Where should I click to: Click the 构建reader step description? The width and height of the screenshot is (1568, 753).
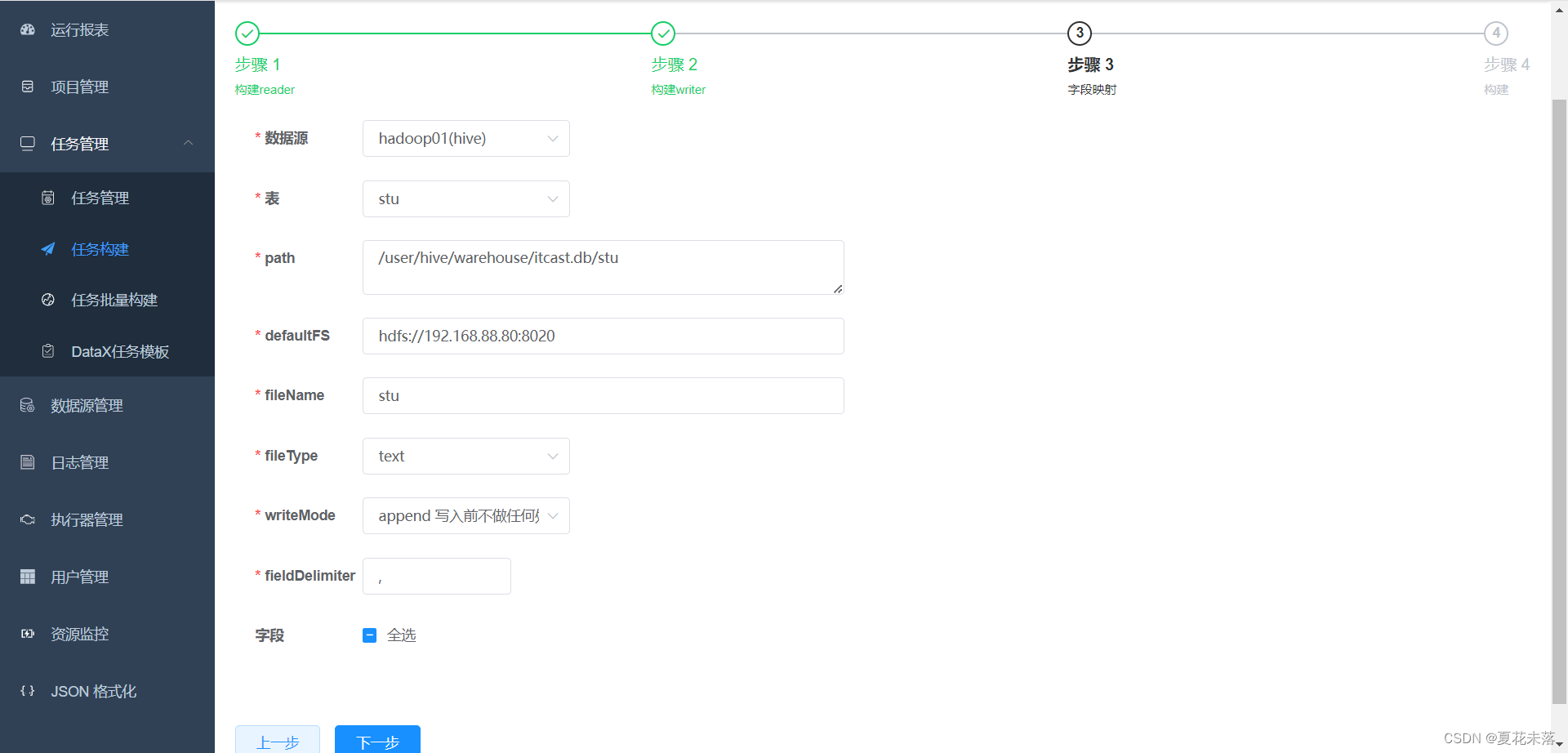pyautogui.click(x=265, y=90)
